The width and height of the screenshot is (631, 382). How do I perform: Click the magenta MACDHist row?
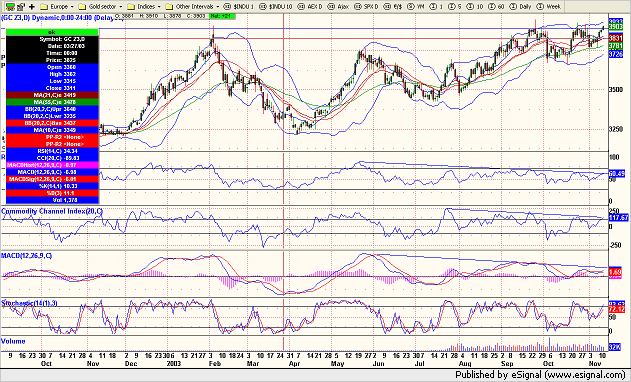[52, 165]
